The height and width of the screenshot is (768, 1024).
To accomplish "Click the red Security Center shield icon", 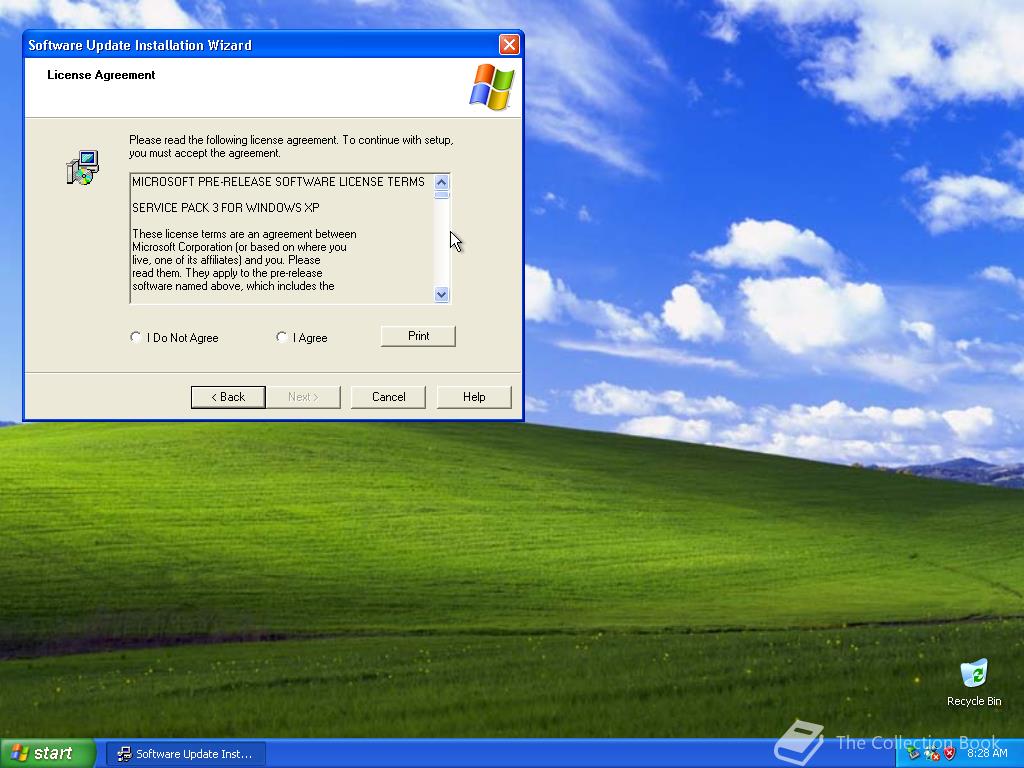I will [x=950, y=754].
